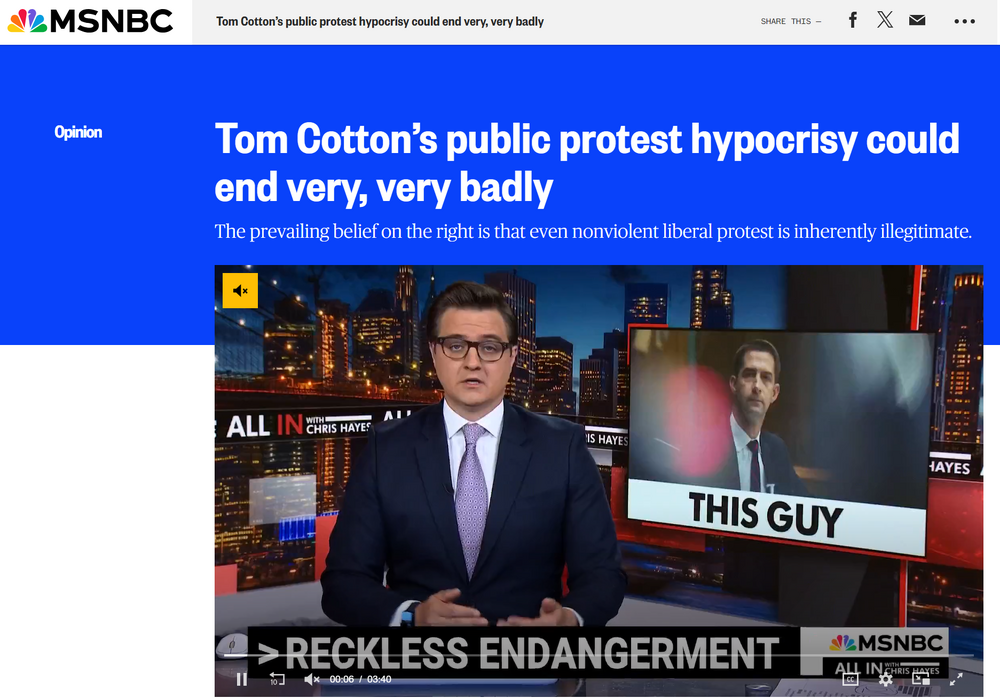Share the article via email
The image size is (1000, 698).
[917, 20]
